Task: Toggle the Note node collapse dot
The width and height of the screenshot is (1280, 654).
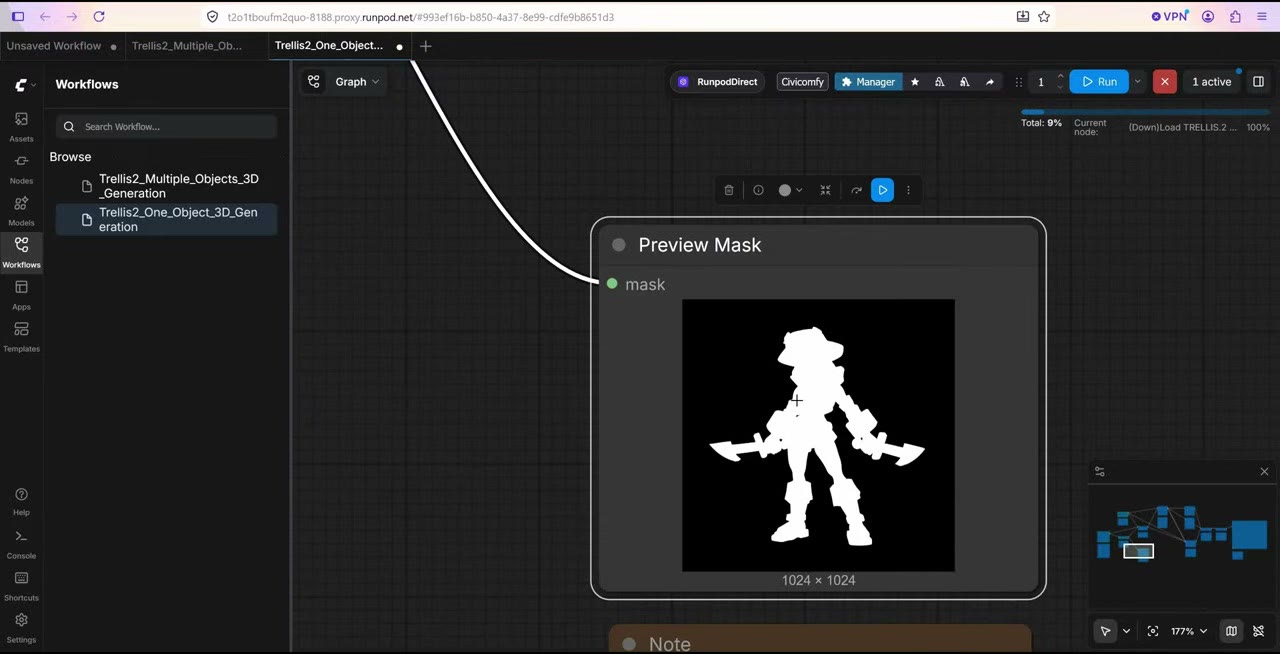Action: [x=628, y=644]
